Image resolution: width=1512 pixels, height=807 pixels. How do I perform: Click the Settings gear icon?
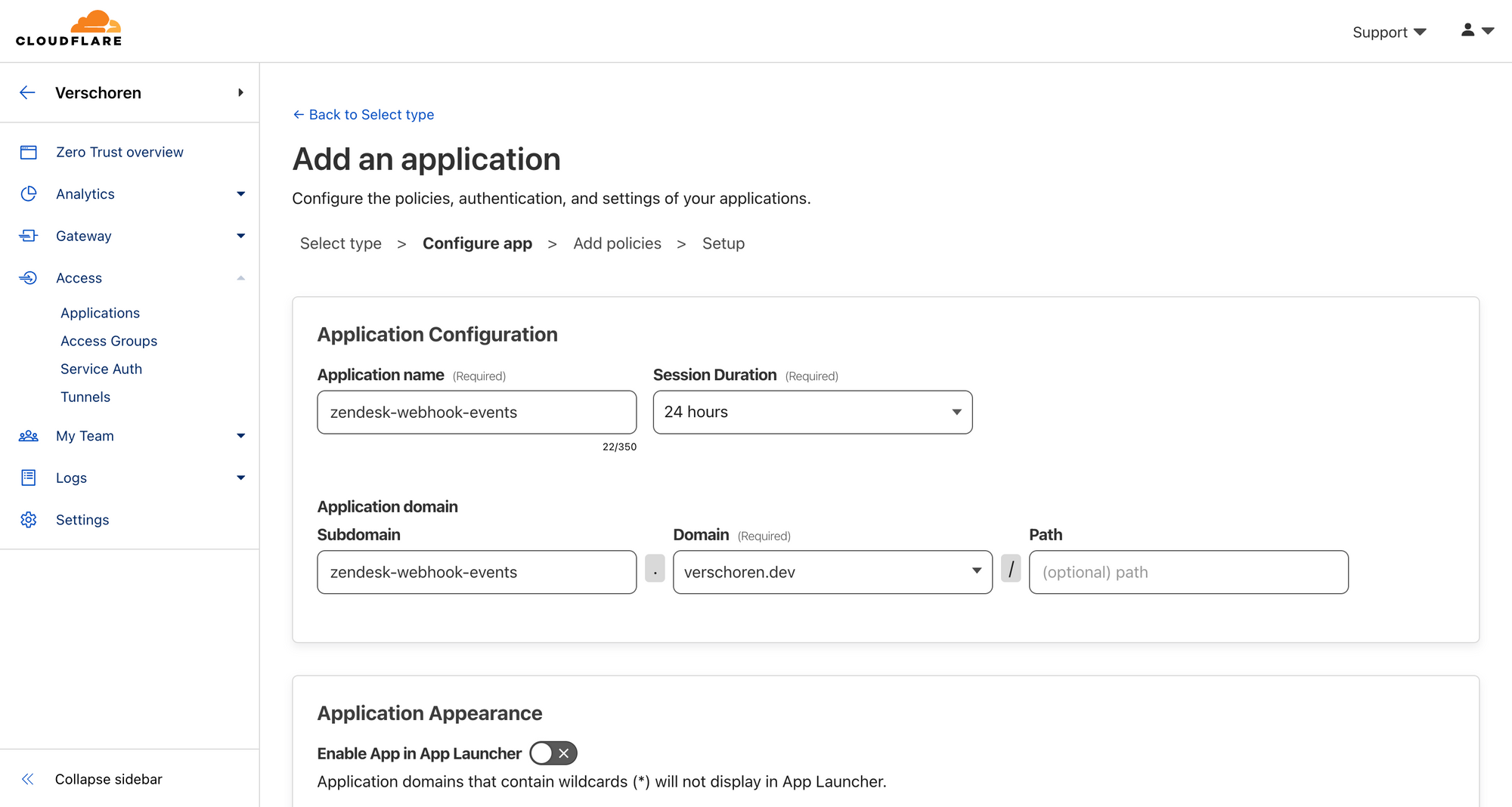(x=29, y=520)
